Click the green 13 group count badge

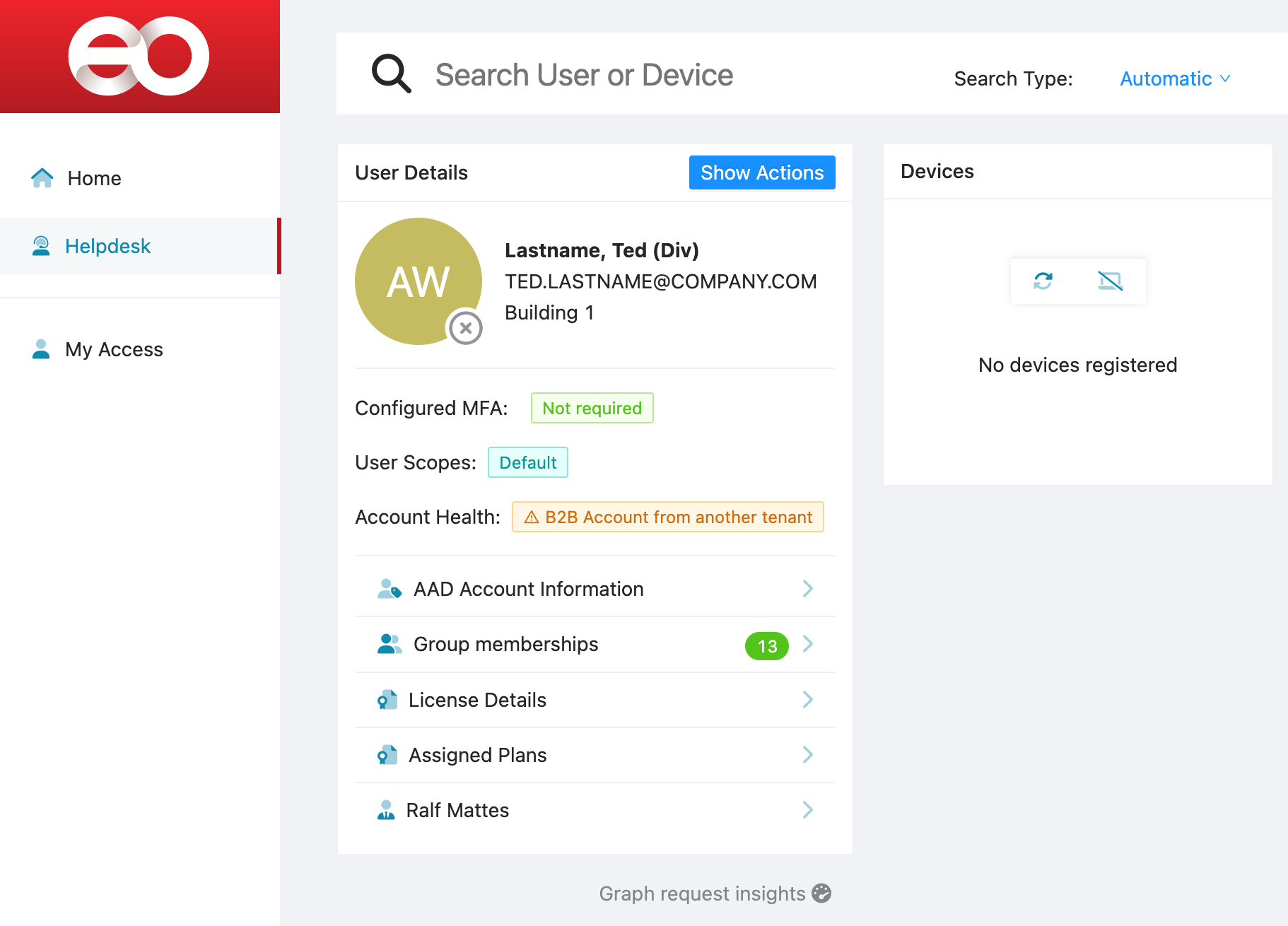766,646
